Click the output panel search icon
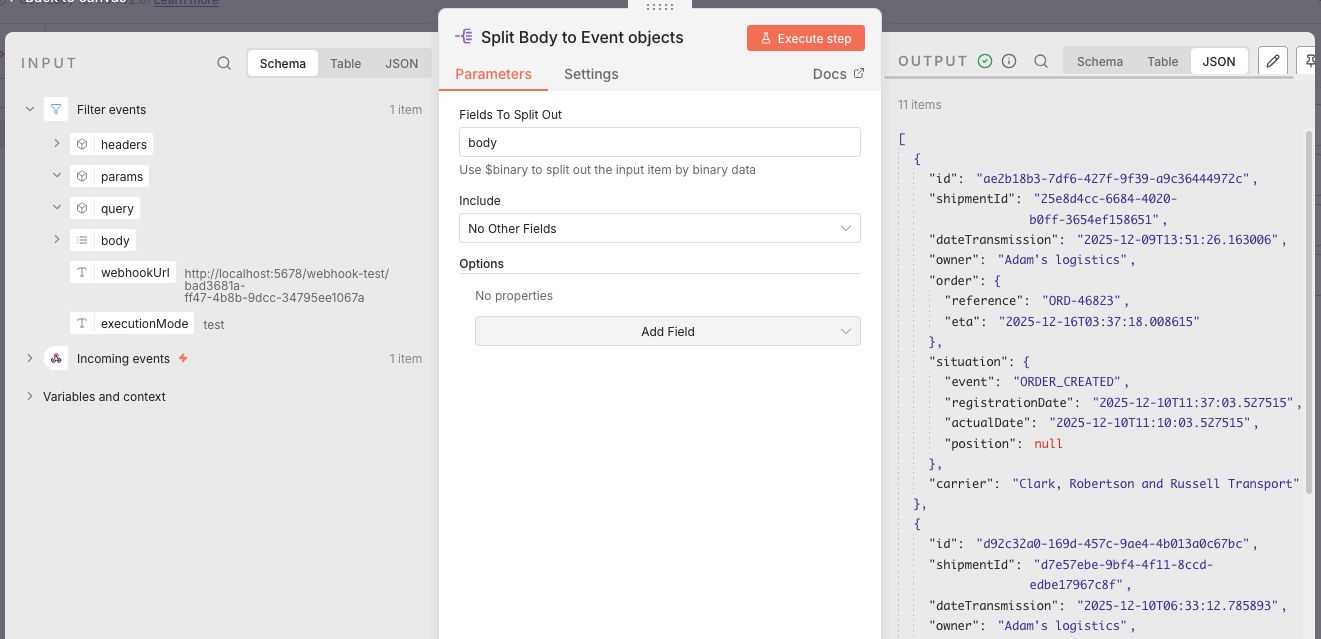The image size is (1321, 639). tap(1041, 61)
